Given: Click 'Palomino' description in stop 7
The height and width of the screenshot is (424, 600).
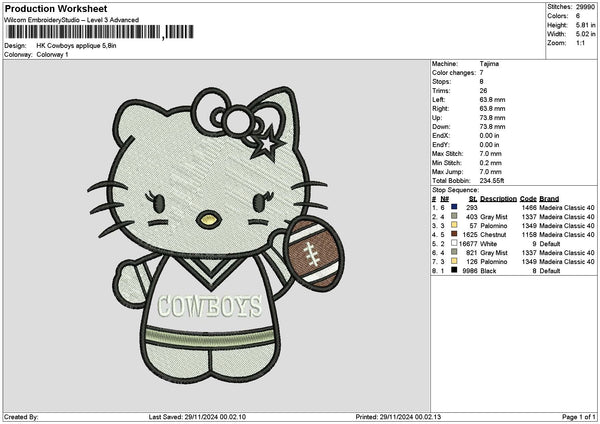Looking at the screenshot, I should click(494, 262).
